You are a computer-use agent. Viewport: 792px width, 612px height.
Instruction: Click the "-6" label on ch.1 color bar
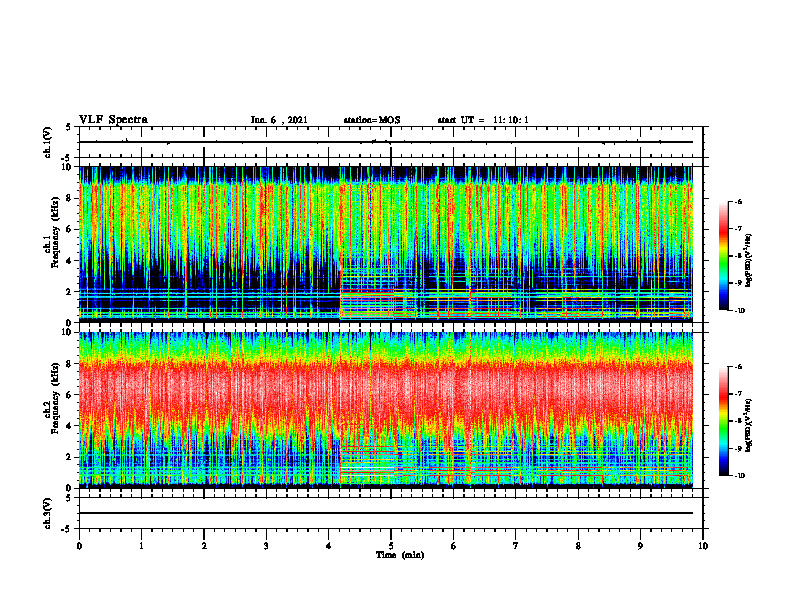click(738, 201)
